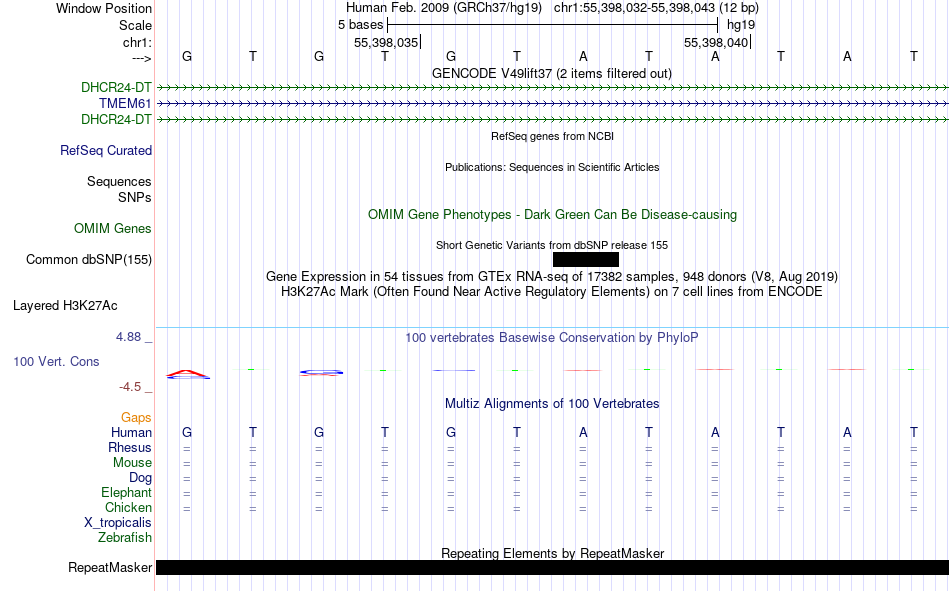The height and width of the screenshot is (591, 950).
Task: Open 'Publications: Sequences in Scientific Articles' title
Action: [552, 167]
